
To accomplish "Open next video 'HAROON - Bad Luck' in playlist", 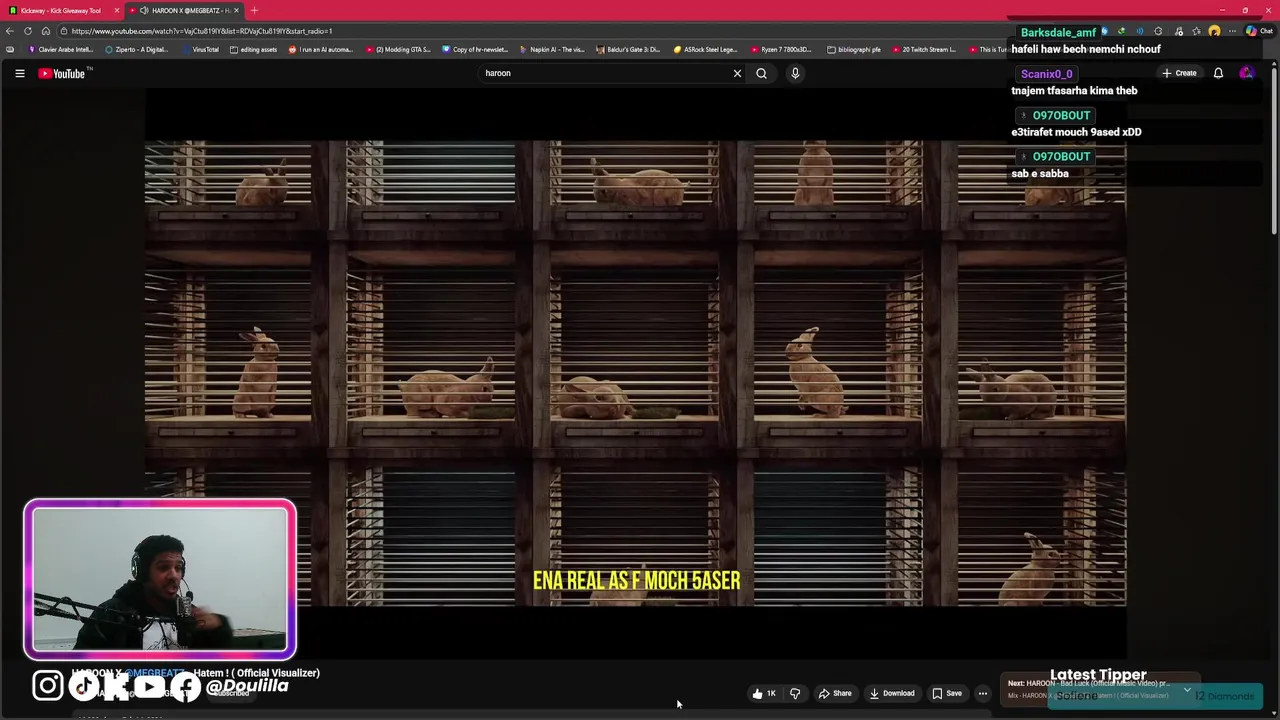I will 1088,683.
